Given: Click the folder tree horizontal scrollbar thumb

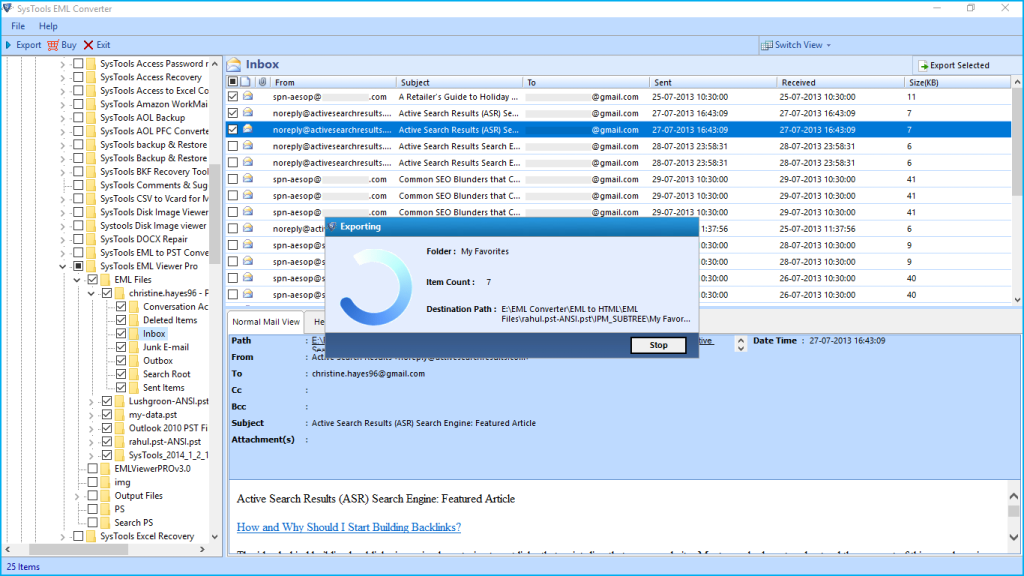Looking at the screenshot, I should pos(78,550).
